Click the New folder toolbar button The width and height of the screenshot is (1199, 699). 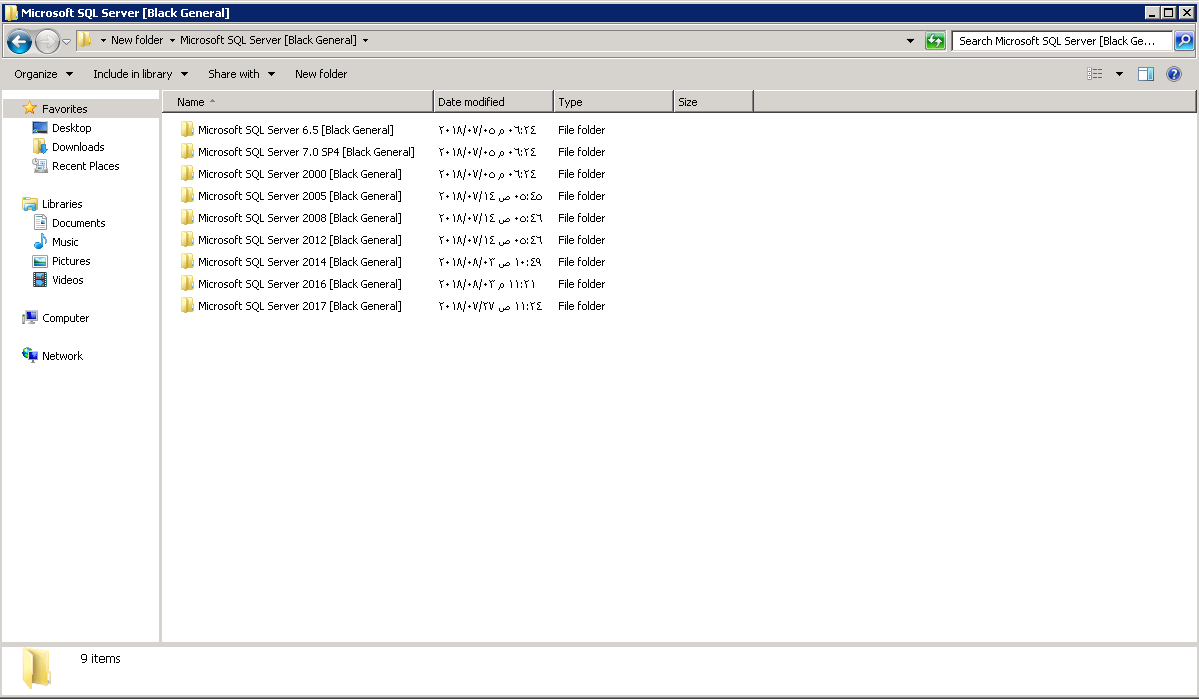[321, 74]
